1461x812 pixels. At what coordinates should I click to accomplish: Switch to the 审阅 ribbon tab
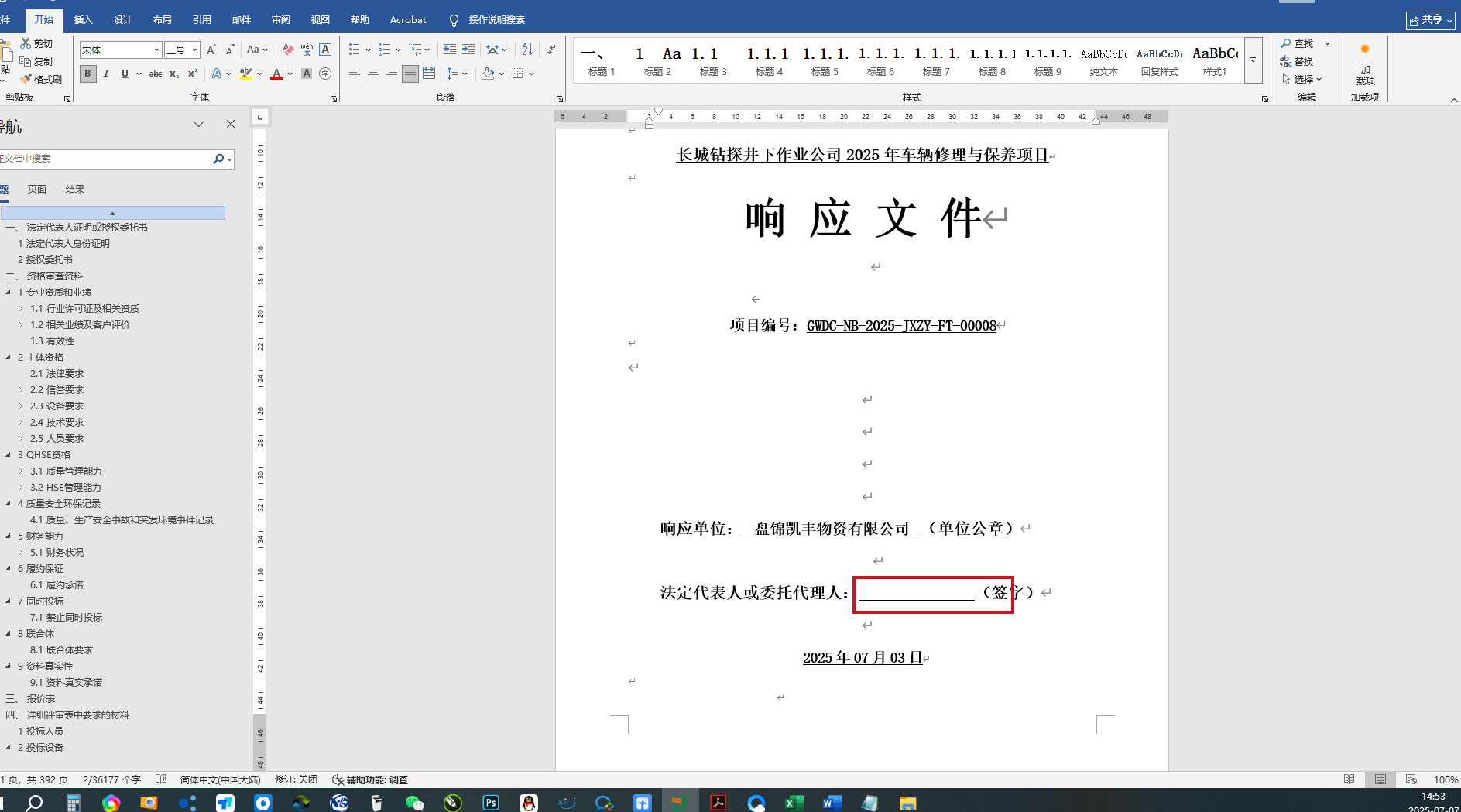coord(280,20)
